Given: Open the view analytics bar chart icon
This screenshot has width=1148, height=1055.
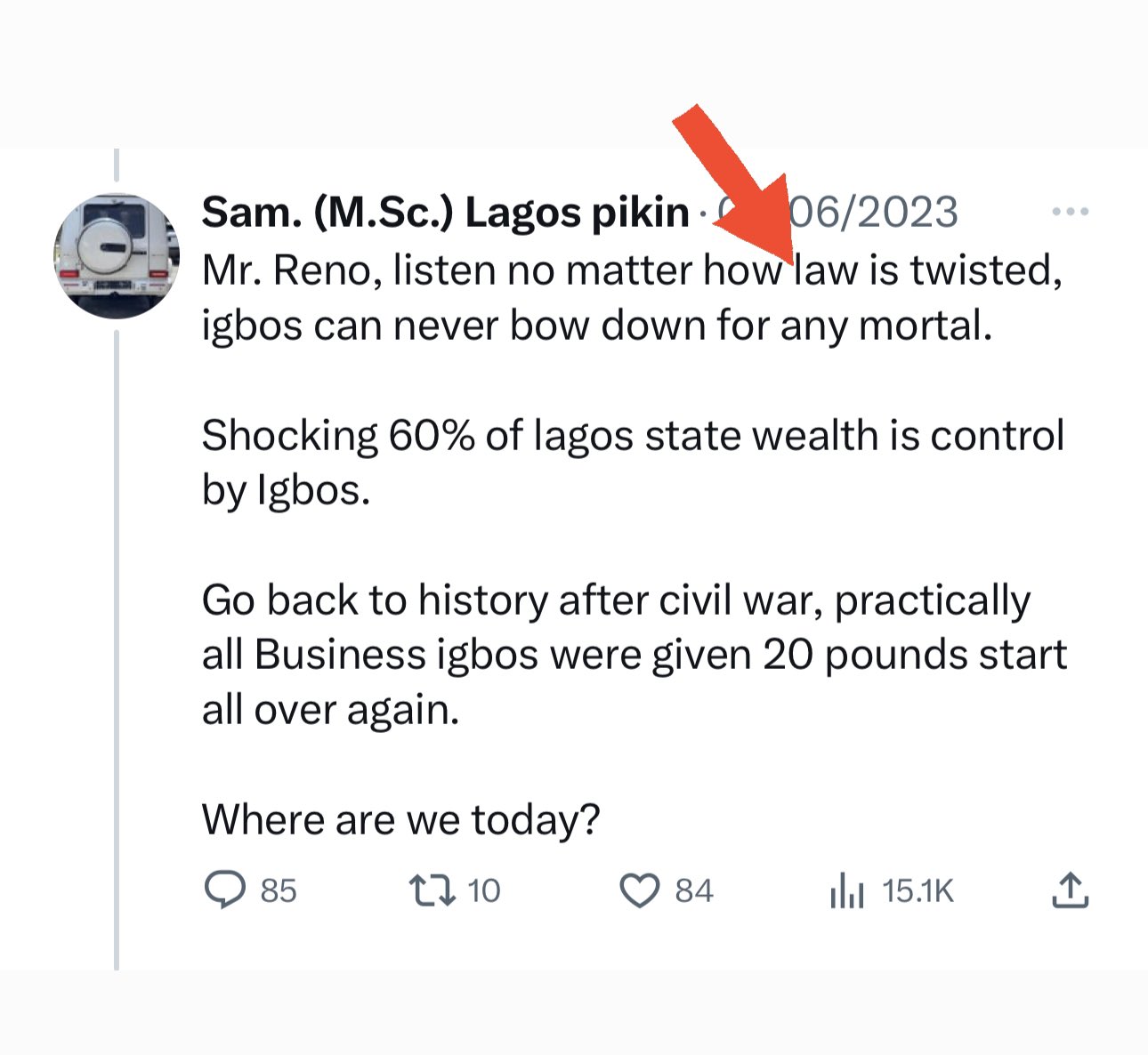Looking at the screenshot, I should pyautogui.click(x=846, y=890).
